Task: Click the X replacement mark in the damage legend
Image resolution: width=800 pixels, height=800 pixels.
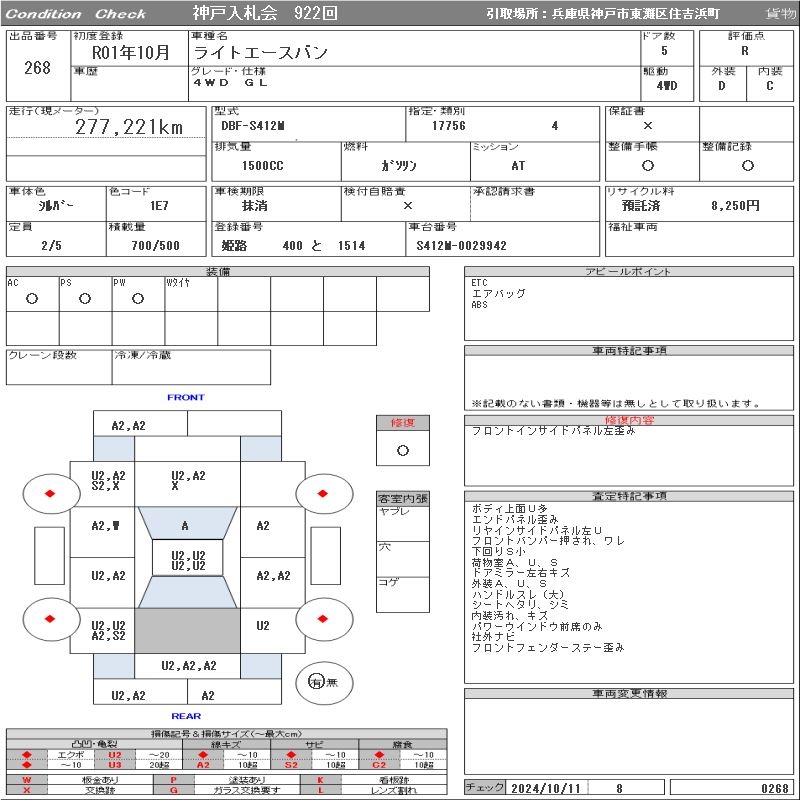Action: (27, 790)
